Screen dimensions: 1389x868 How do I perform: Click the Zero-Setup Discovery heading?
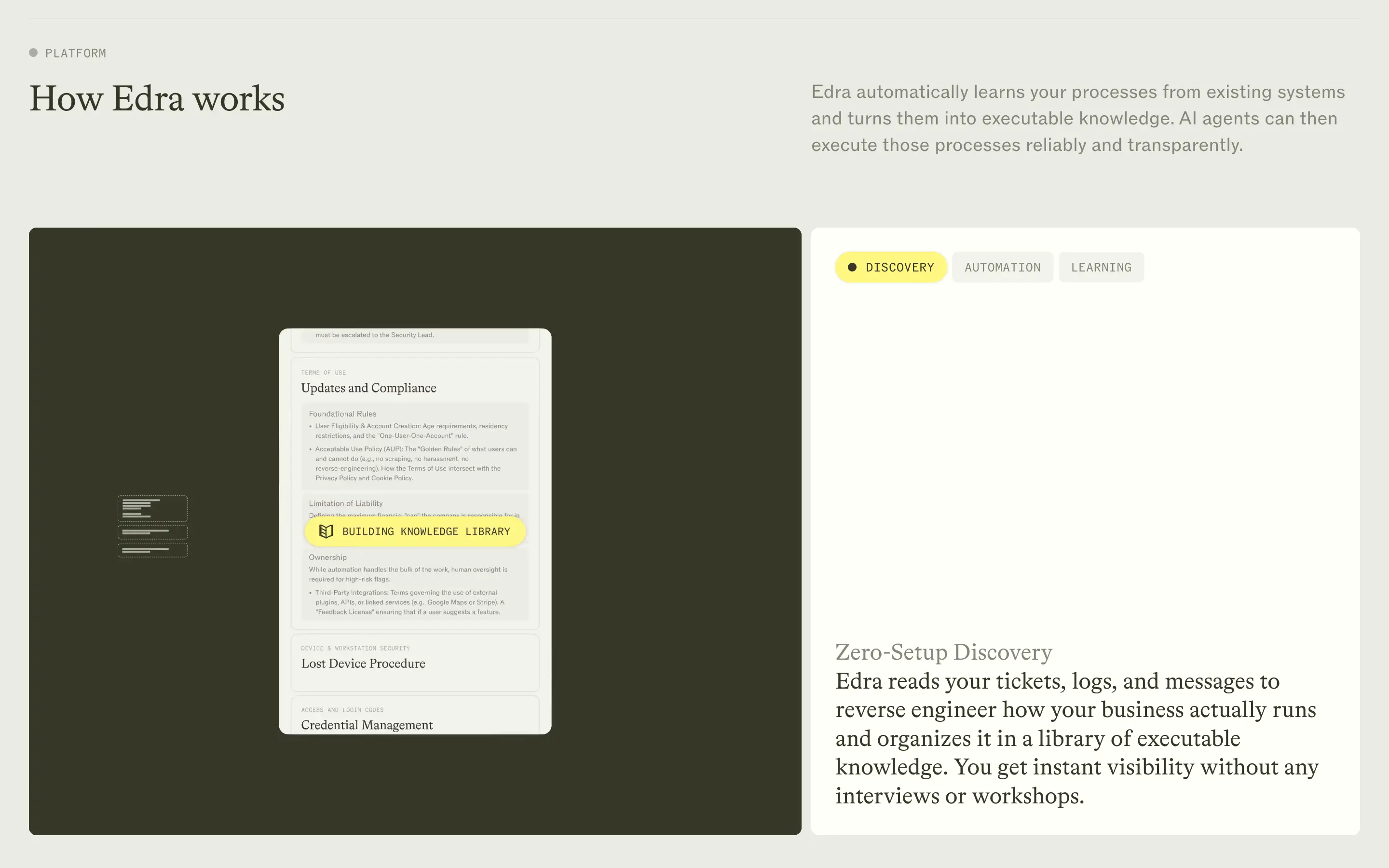pyautogui.click(x=943, y=652)
